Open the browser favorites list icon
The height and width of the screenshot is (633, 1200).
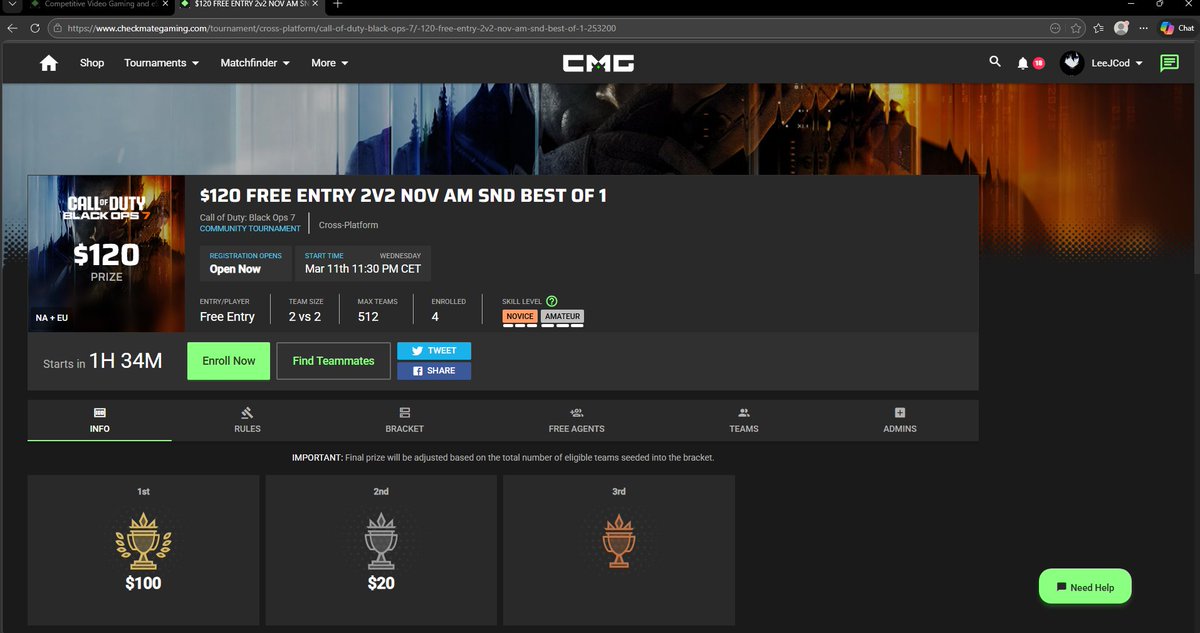1099,28
